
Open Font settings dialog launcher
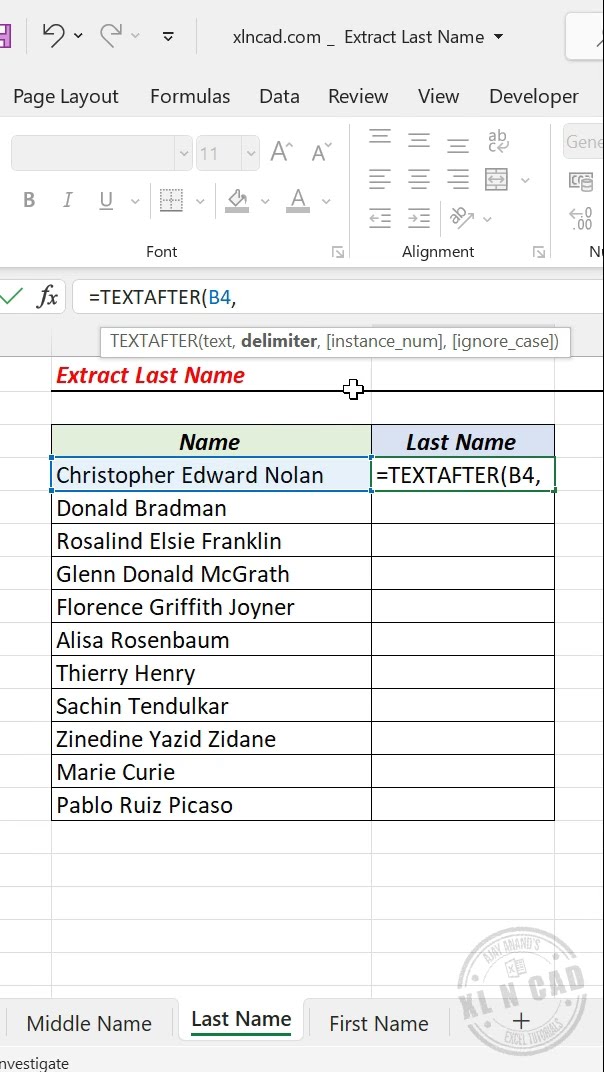pyautogui.click(x=338, y=252)
